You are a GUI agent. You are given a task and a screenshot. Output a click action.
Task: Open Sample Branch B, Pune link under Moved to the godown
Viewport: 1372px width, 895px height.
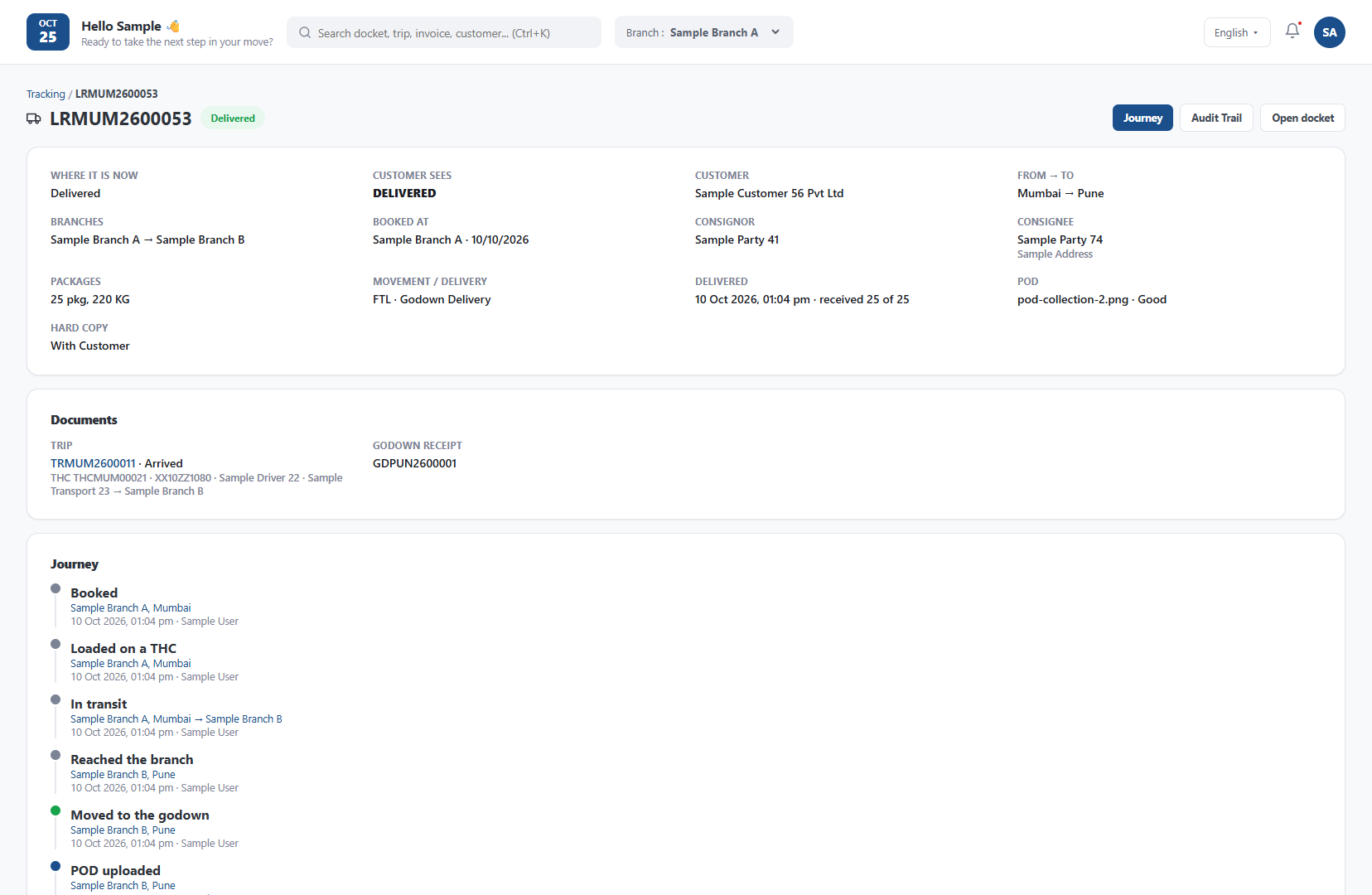click(123, 830)
